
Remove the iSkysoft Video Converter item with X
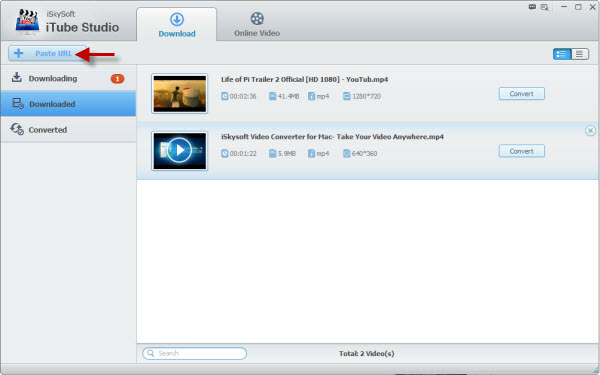point(590,131)
